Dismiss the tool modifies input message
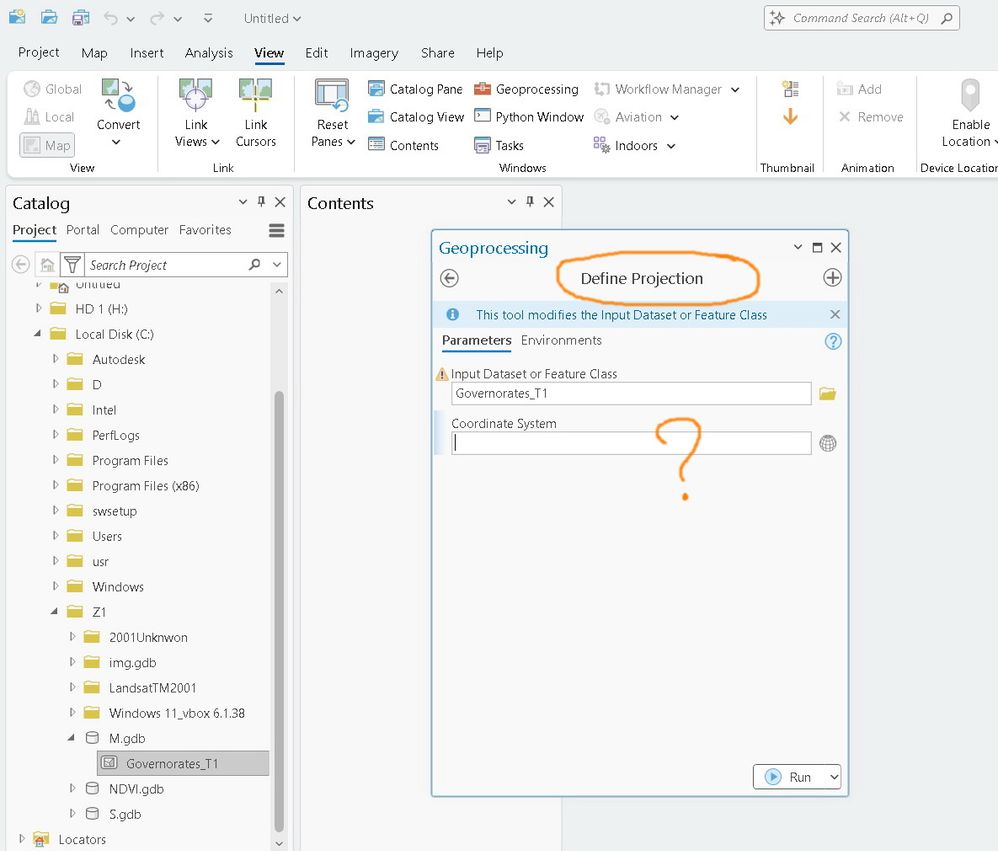The width and height of the screenshot is (998, 851). pyautogui.click(x=835, y=314)
